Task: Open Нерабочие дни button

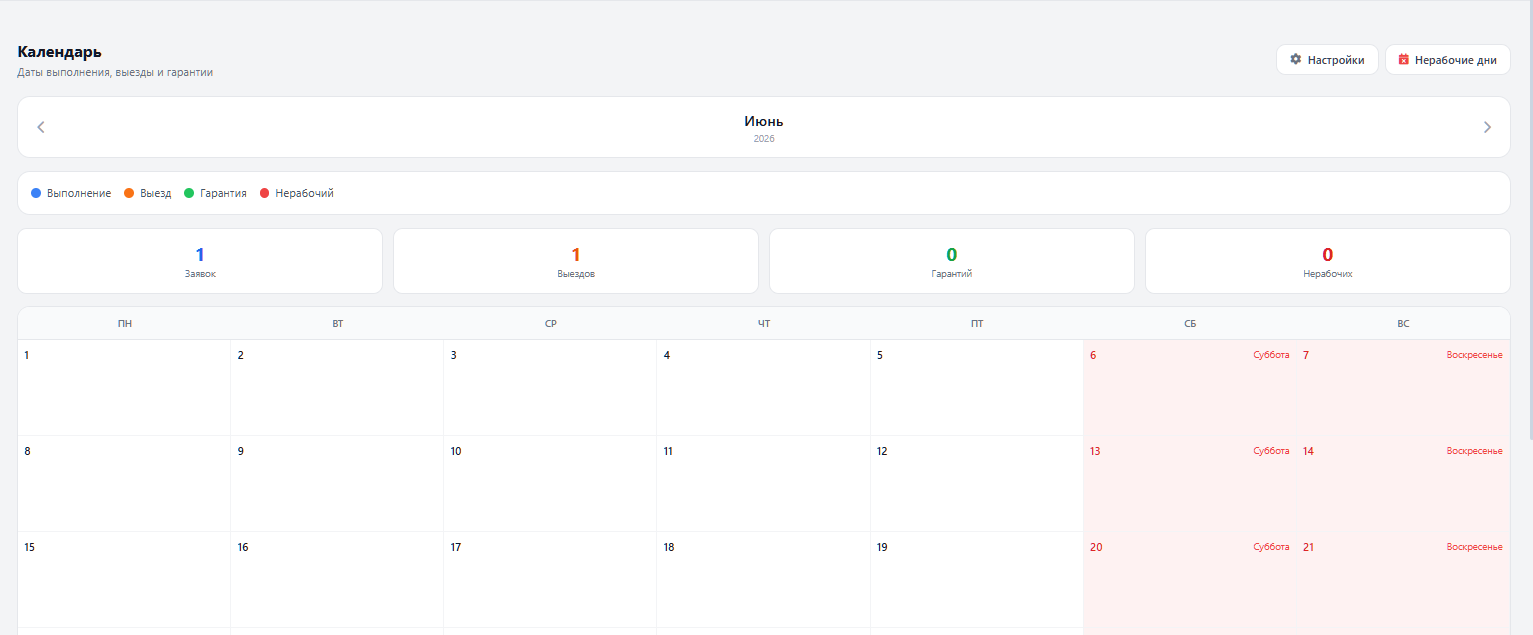Action: [1447, 59]
